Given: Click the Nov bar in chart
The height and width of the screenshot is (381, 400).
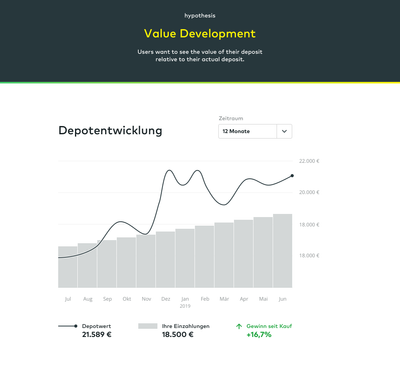Looking at the screenshot, I should [x=146, y=261].
